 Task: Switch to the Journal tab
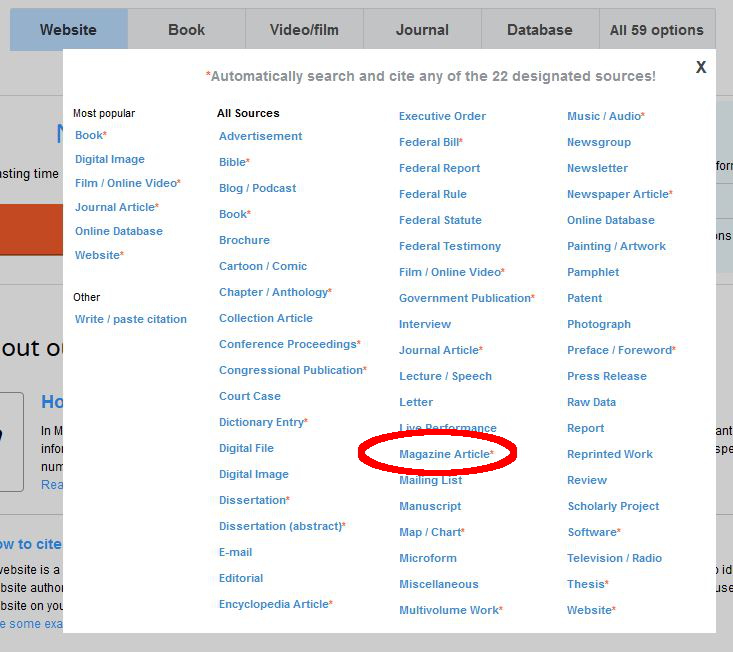pyautogui.click(x=422, y=30)
